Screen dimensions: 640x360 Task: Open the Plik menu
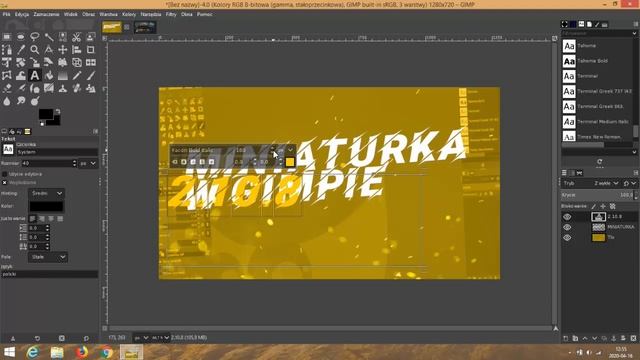tap(7, 14)
